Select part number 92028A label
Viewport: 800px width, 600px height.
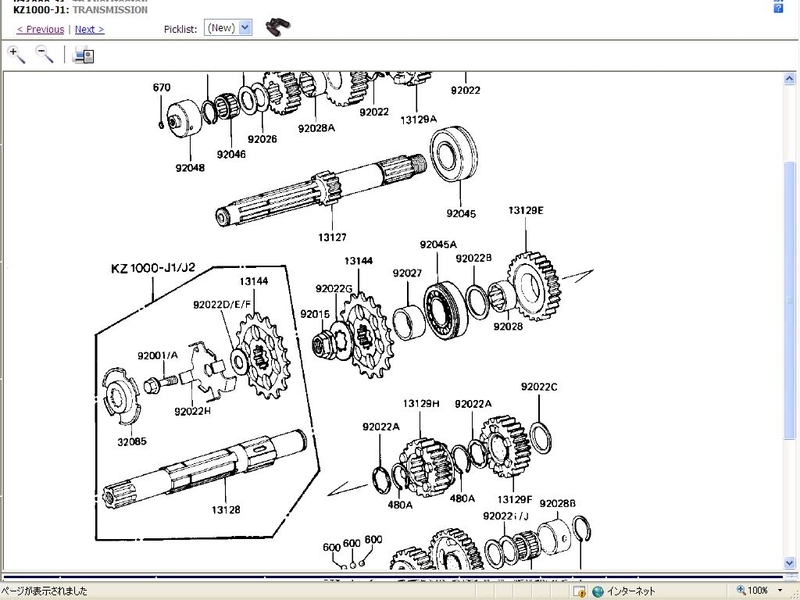pos(316,128)
